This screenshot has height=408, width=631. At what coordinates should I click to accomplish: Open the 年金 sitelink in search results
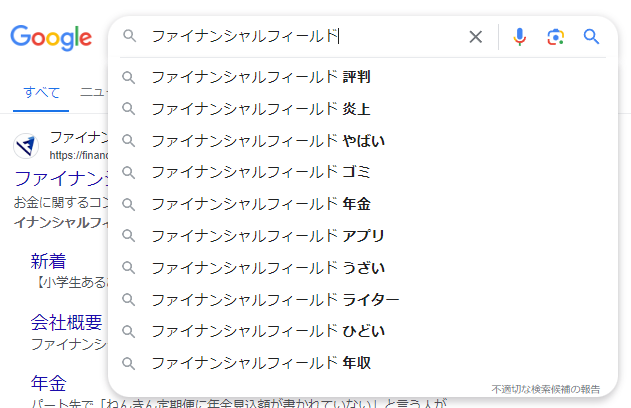pos(48,383)
